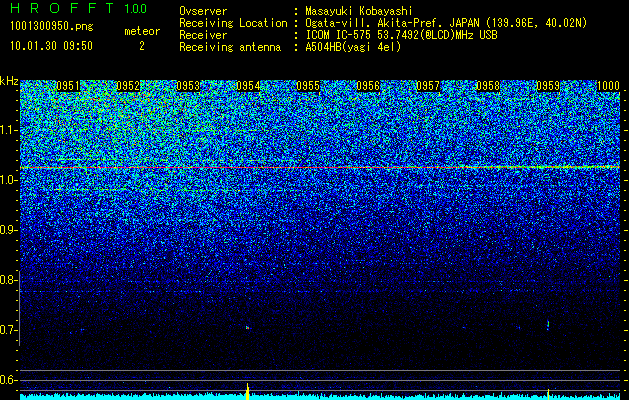629x400 pixels.
Task: Click the 0953 time marker
Action: tap(188, 86)
